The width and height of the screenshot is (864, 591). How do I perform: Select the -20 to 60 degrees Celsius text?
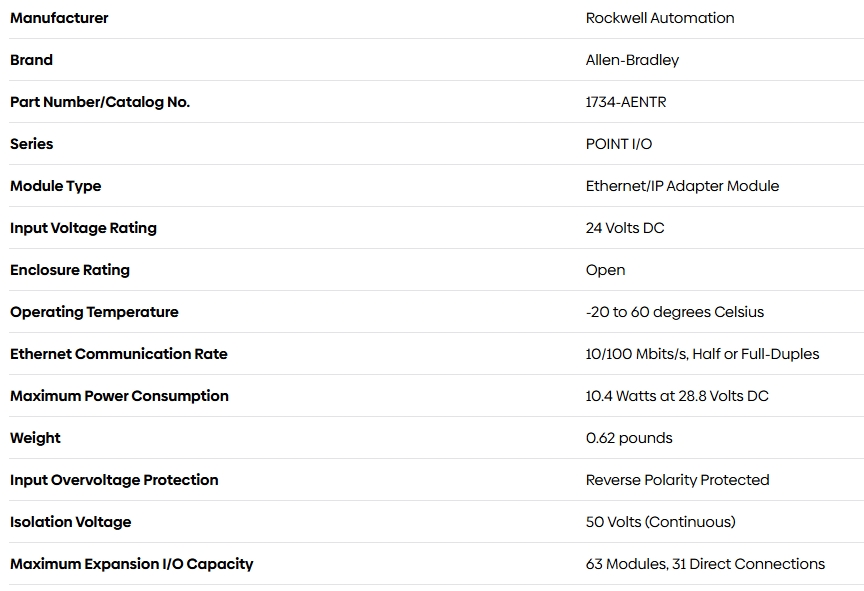tap(674, 312)
